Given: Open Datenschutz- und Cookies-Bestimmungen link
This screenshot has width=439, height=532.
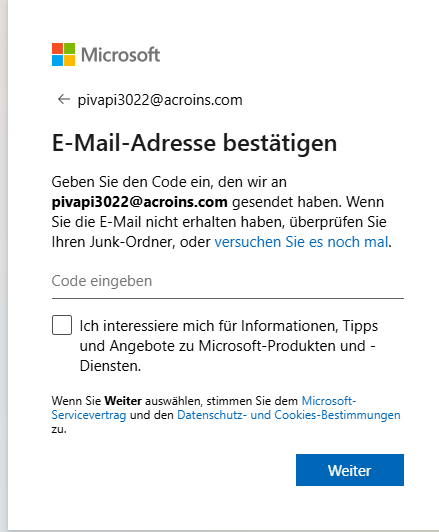Looking at the screenshot, I should pos(289,415).
